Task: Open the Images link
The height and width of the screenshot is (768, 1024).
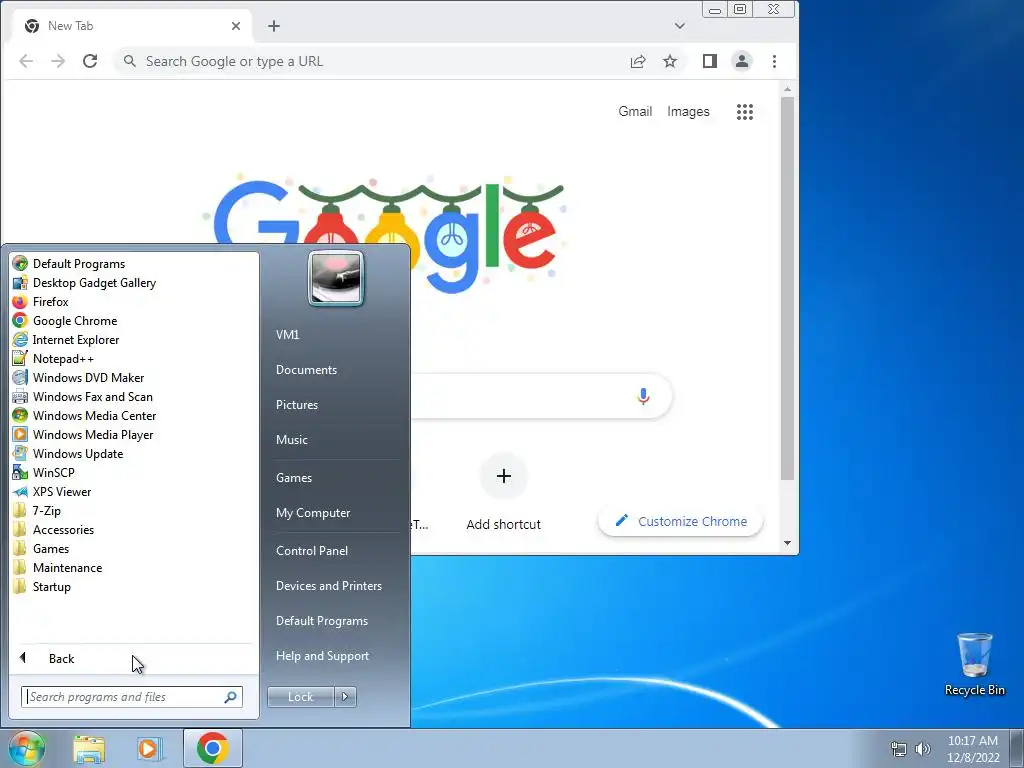Action: click(688, 112)
